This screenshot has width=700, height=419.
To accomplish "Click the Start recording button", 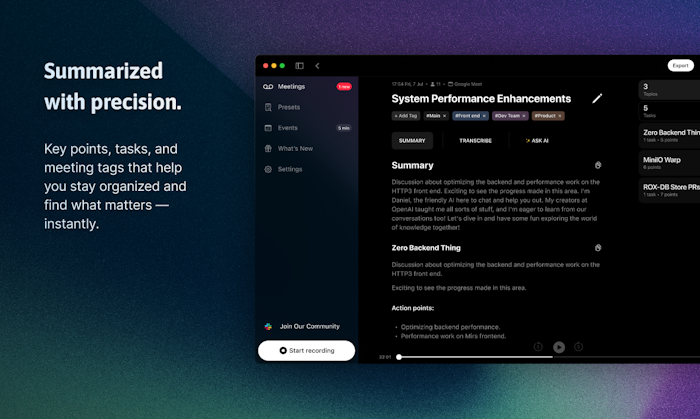I will [306, 350].
